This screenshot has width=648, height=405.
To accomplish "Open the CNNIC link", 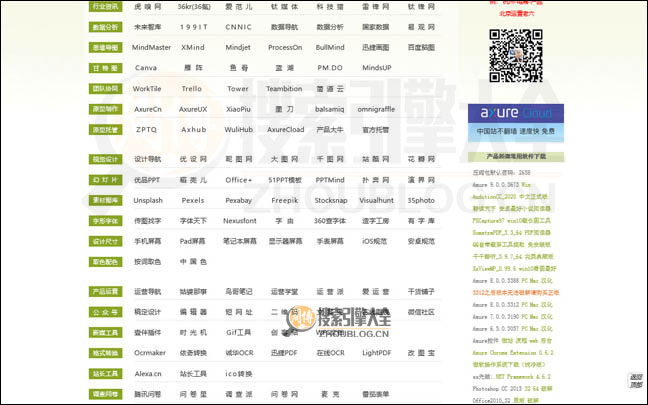I will click(238, 27).
